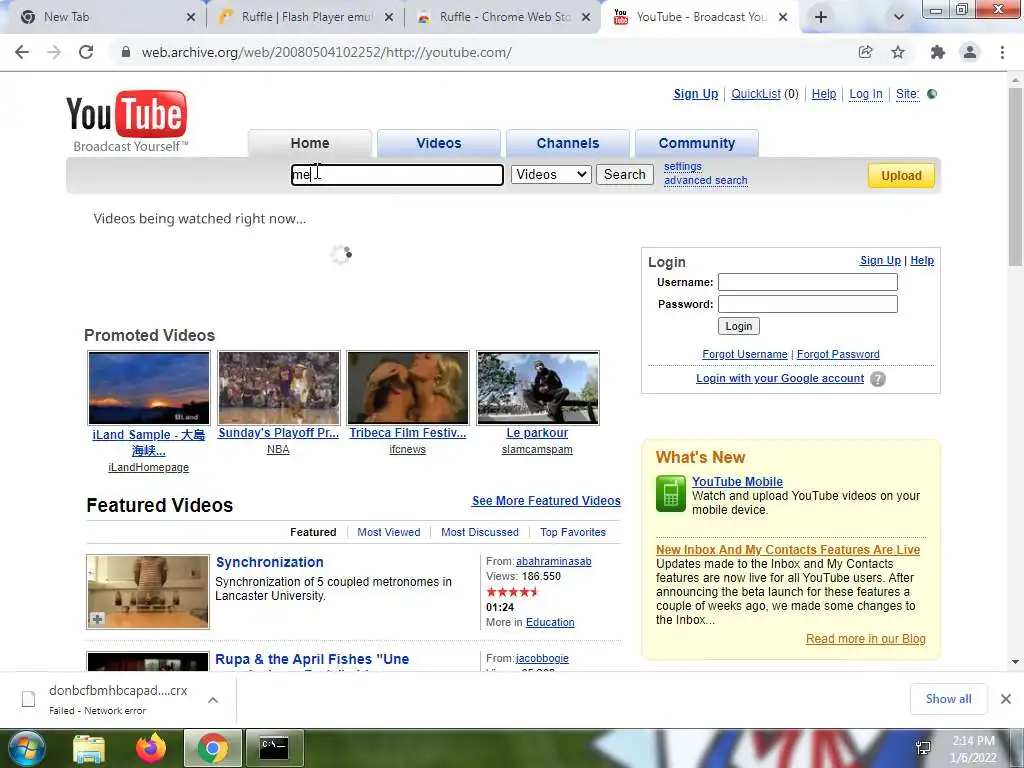Click the Login button
The image size is (1024, 768).
tap(739, 326)
